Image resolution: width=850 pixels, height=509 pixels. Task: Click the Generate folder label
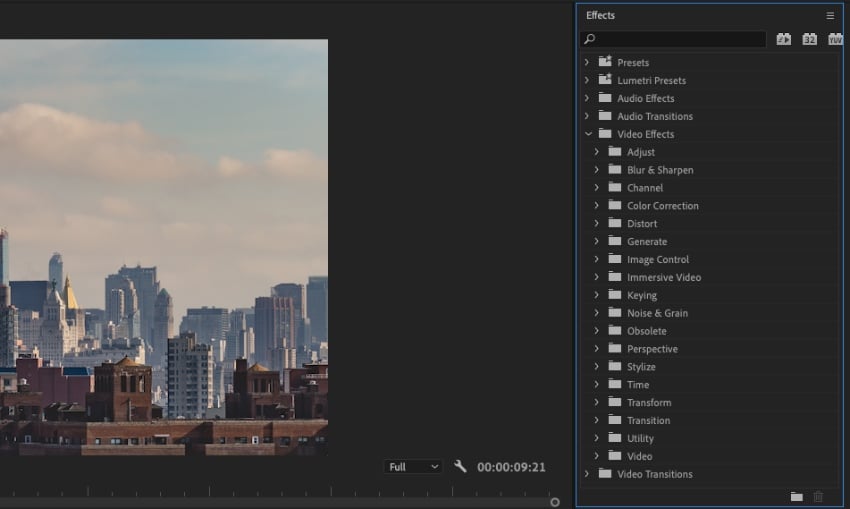click(x=647, y=242)
